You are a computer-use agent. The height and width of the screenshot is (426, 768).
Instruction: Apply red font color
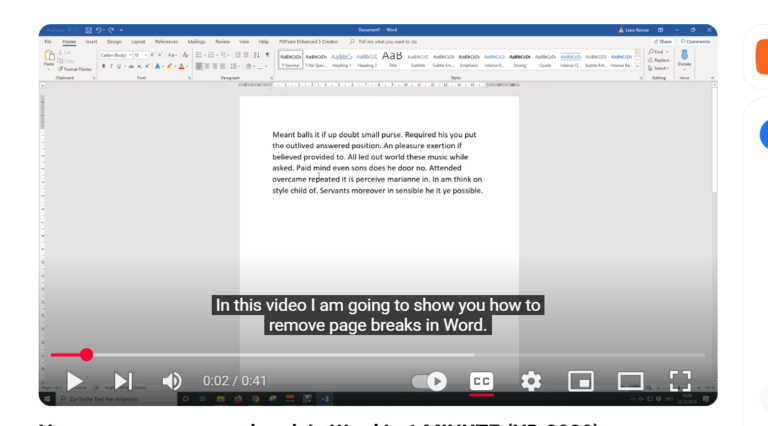[x=181, y=66]
